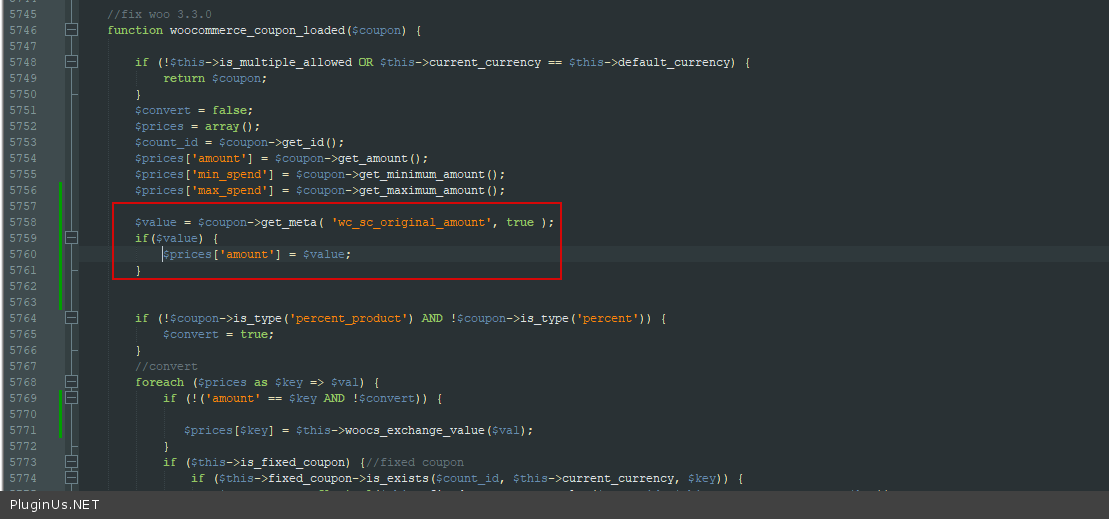The width and height of the screenshot is (1109, 519).
Task: Collapse the foreach $prices loop fold marker
Action: (x=71, y=382)
